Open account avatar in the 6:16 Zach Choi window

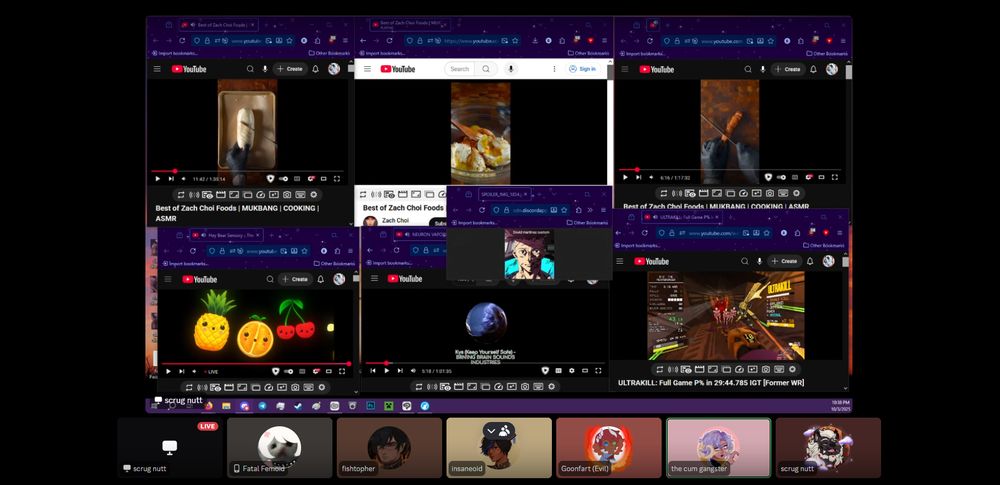click(832, 69)
